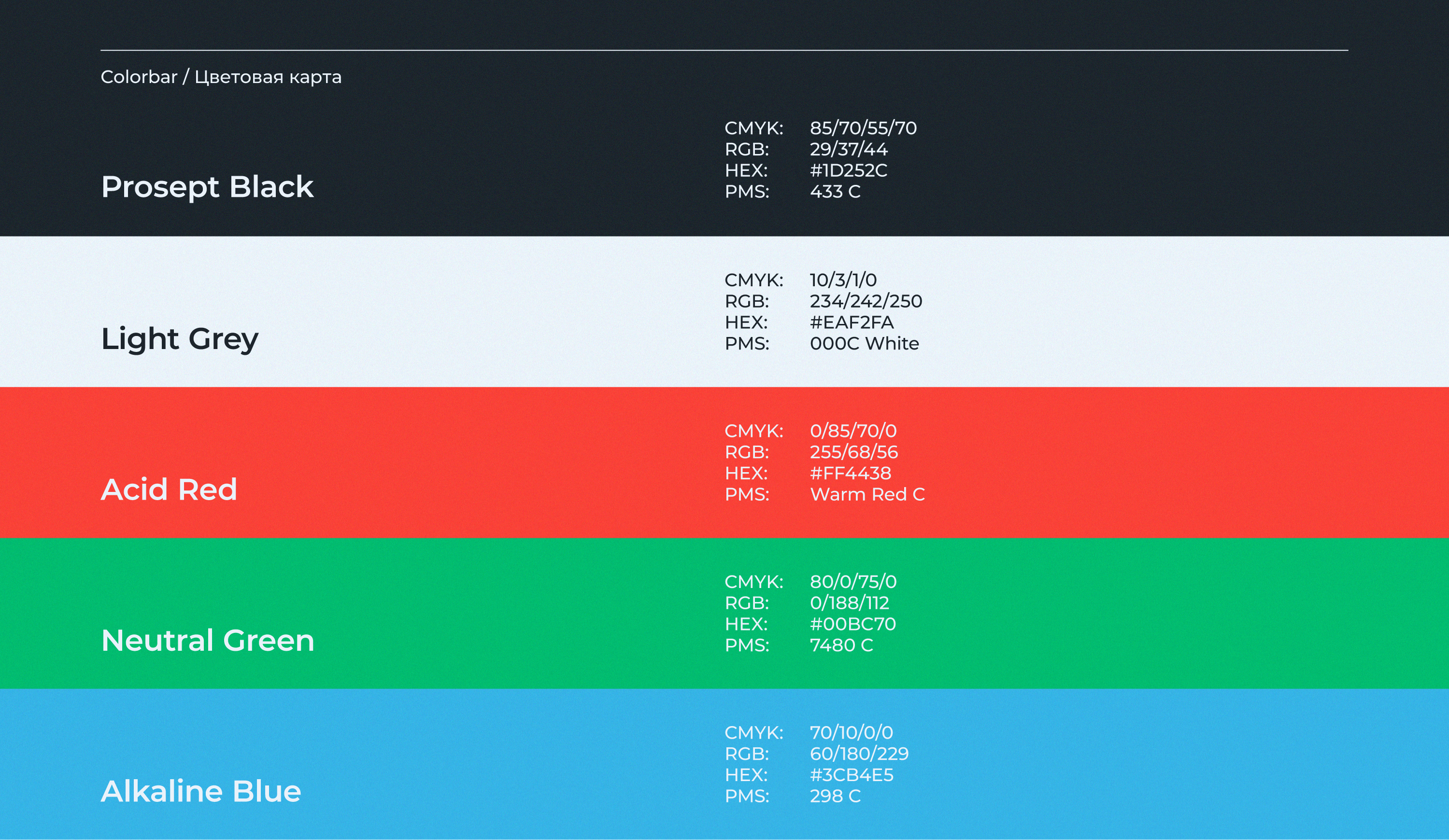The image size is (1449, 840).
Task: Click the PMS value 7480 C
Action: tap(840, 645)
